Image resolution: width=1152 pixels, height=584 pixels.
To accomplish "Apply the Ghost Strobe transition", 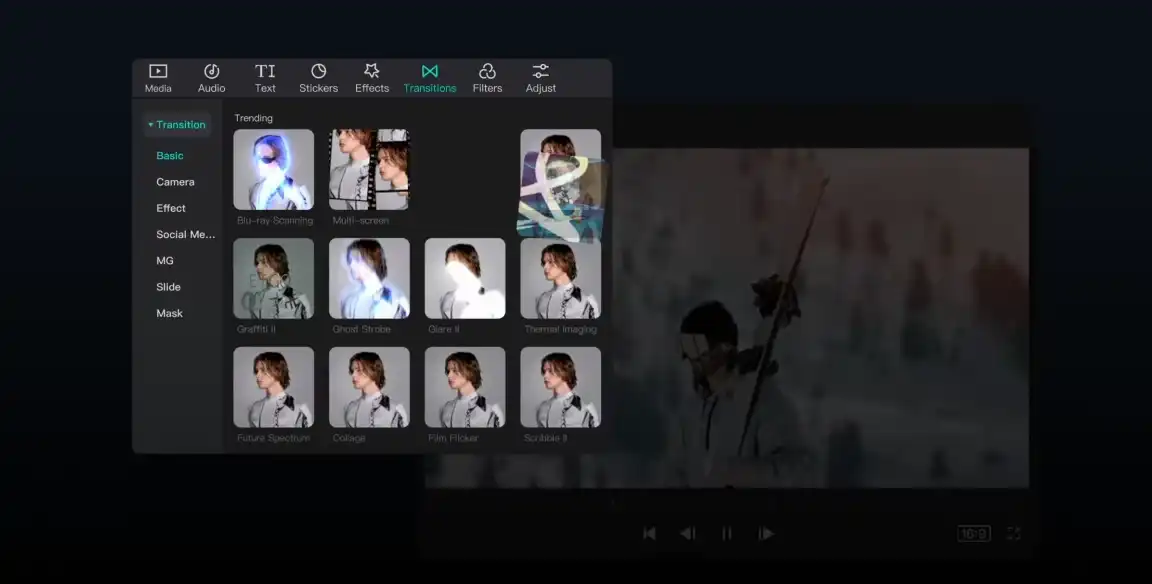I will click(x=369, y=278).
